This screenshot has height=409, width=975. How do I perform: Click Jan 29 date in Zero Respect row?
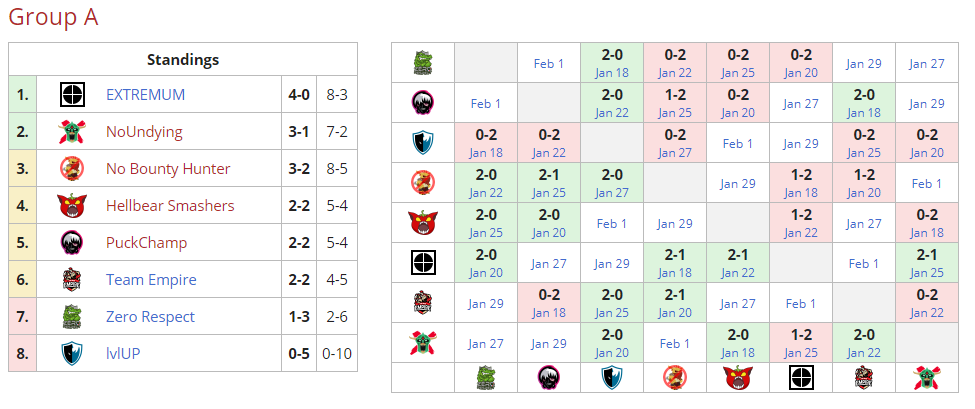point(864,63)
